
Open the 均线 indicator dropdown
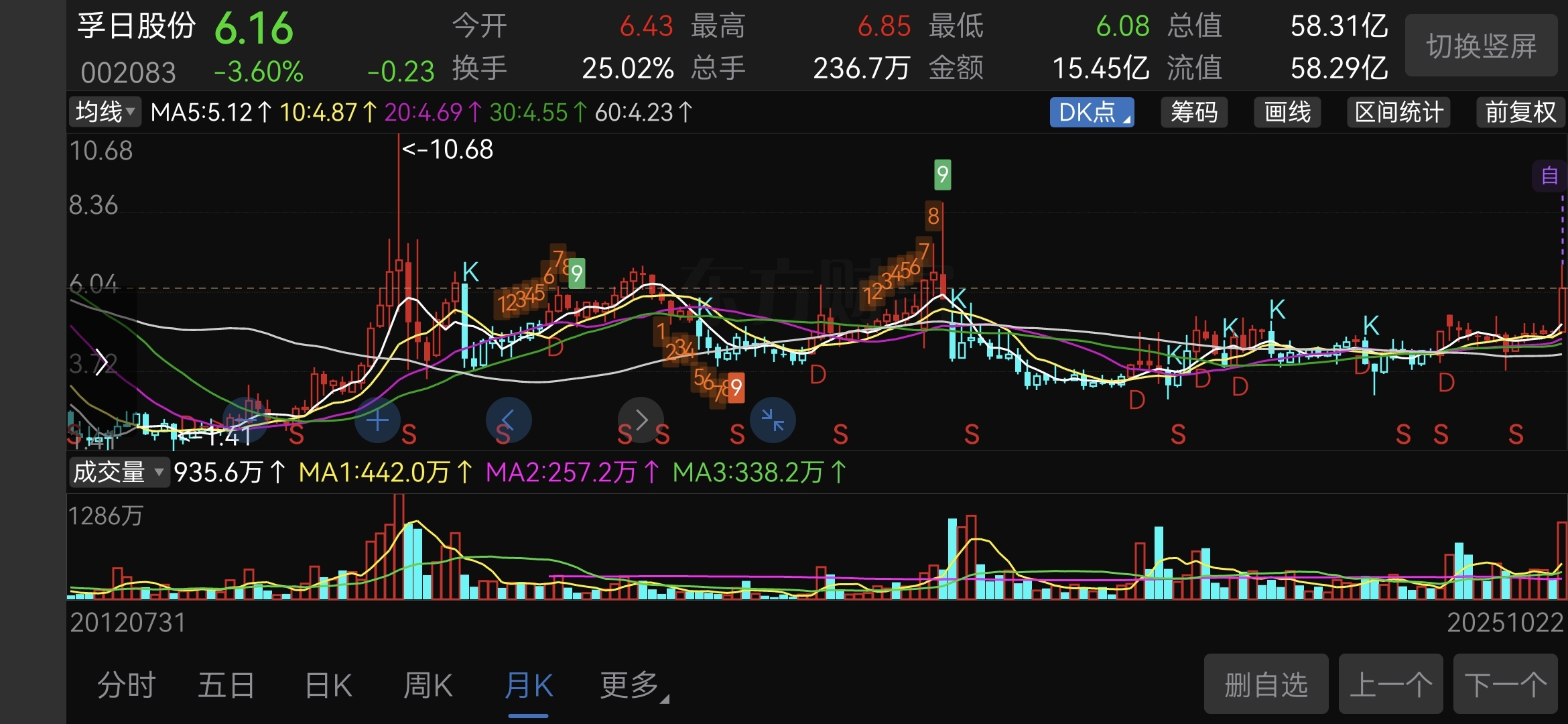click(105, 112)
